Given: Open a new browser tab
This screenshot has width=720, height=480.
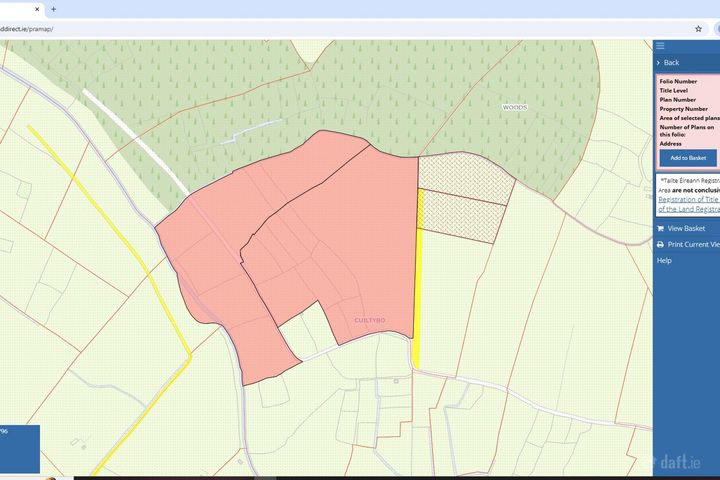Looking at the screenshot, I should pos(53,9).
